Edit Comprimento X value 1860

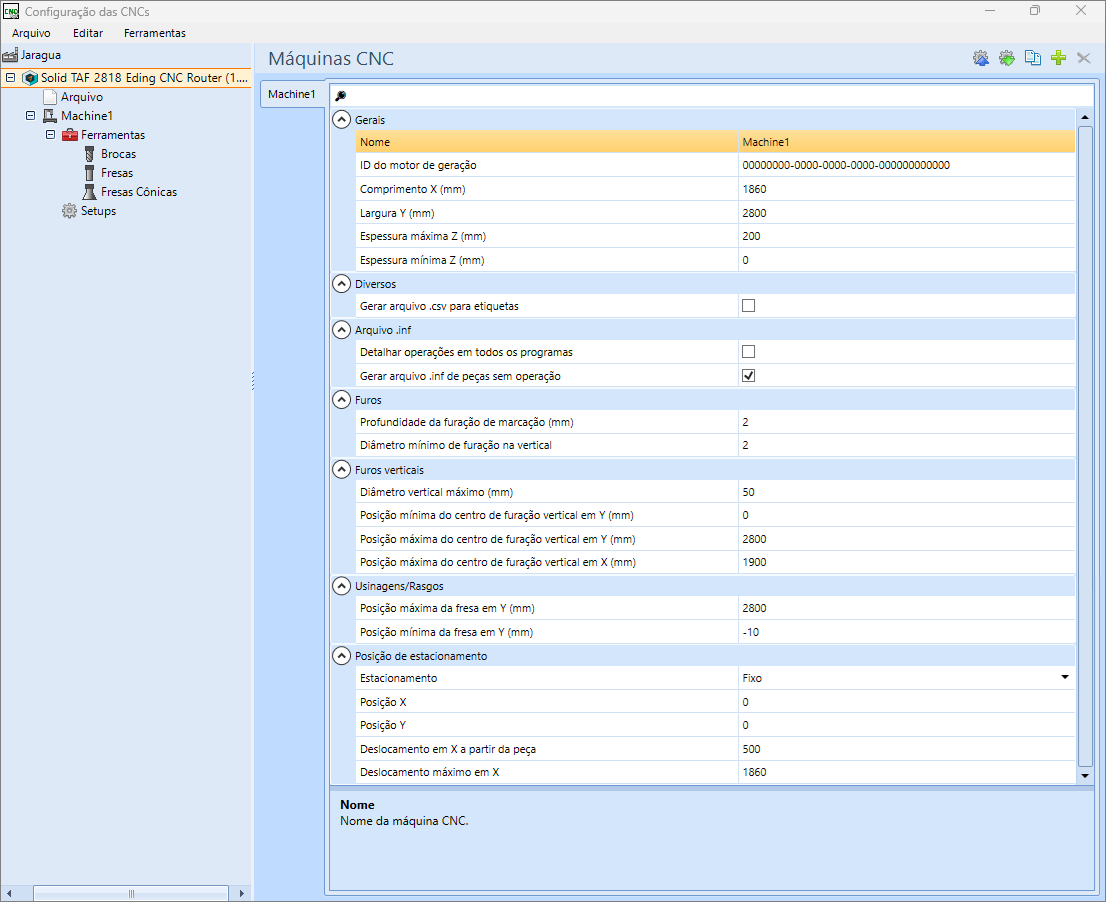tap(906, 189)
